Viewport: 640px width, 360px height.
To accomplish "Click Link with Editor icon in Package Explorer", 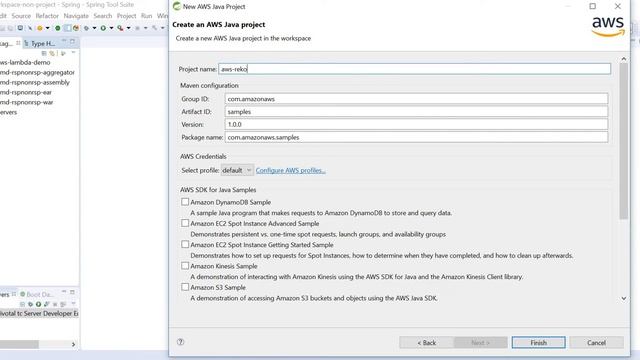I will 52,53.
